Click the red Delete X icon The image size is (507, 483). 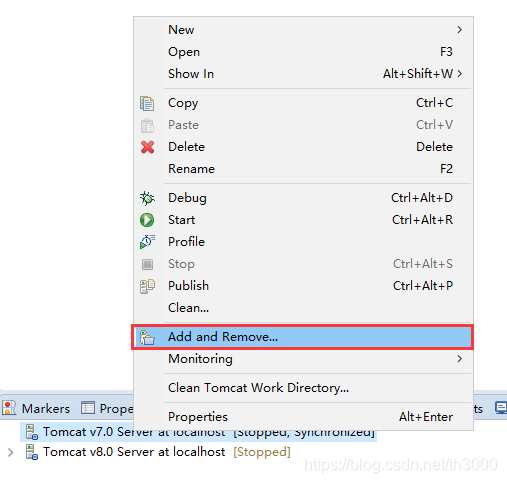(147, 147)
